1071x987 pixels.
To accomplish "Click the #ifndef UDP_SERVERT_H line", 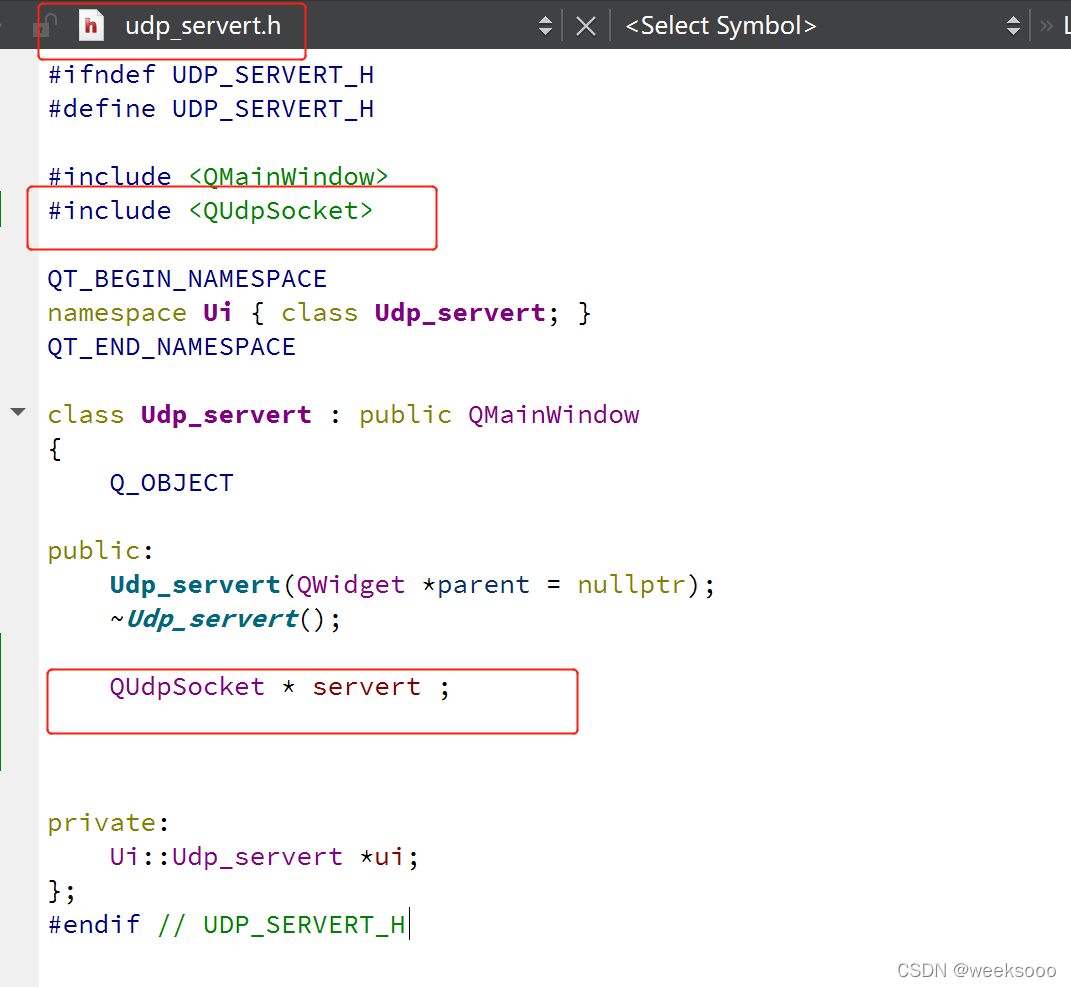I will tap(211, 74).
